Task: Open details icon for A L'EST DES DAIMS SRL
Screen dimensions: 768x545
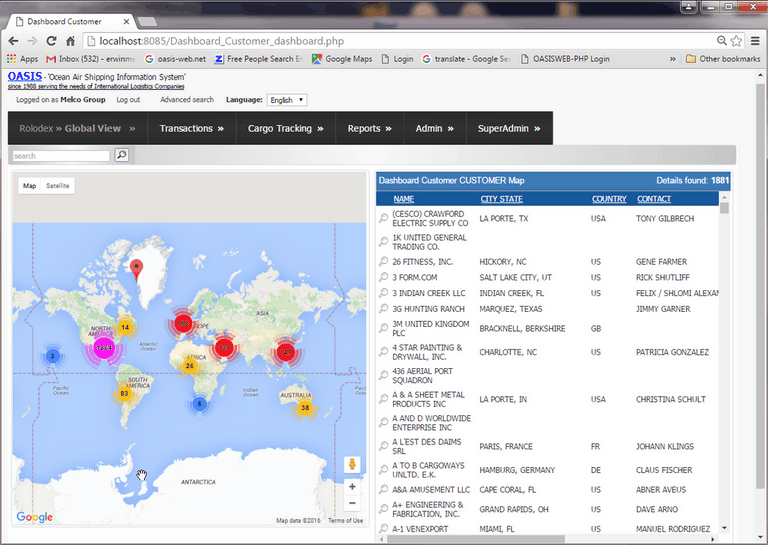Action: (x=384, y=446)
